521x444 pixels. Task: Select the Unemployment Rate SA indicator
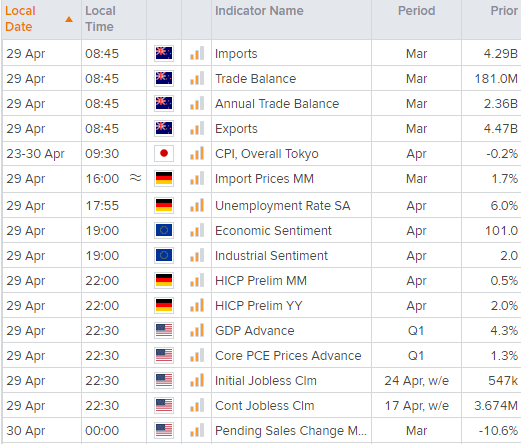[x=283, y=206]
